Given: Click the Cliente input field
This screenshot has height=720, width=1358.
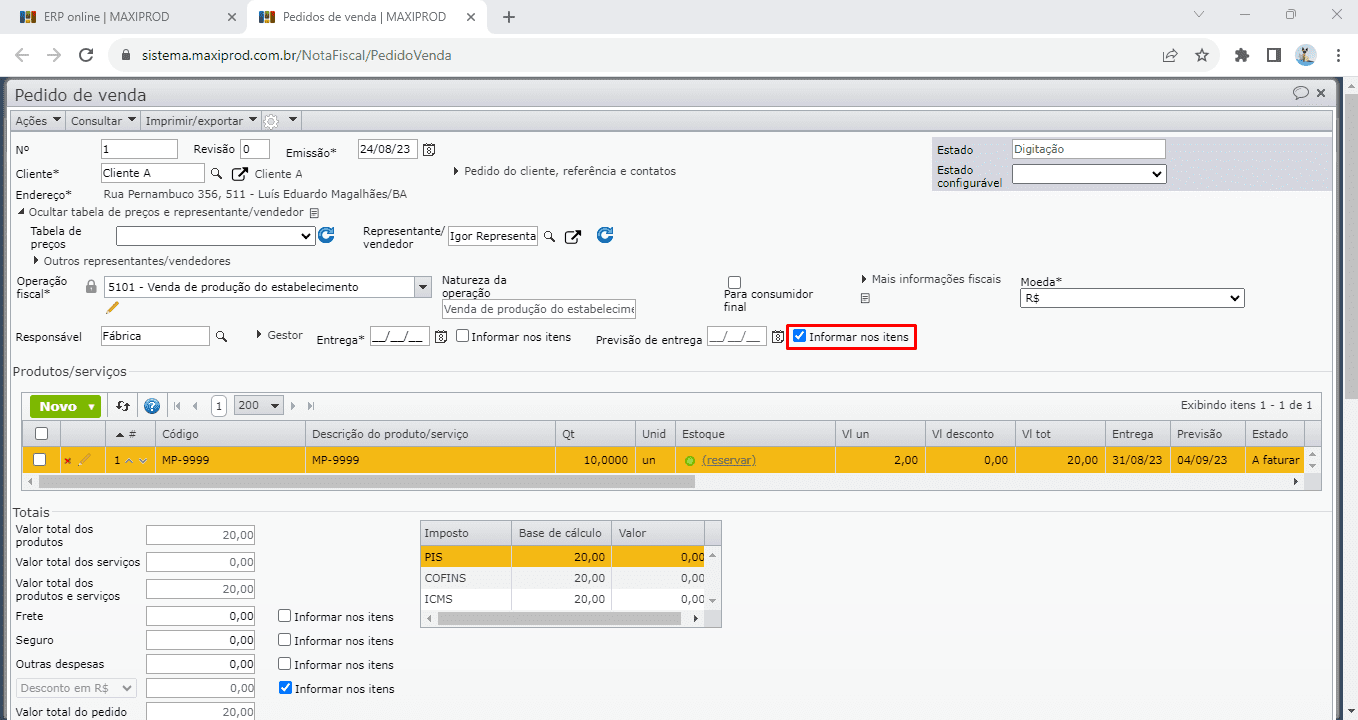Looking at the screenshot, I should pos(153,174).
